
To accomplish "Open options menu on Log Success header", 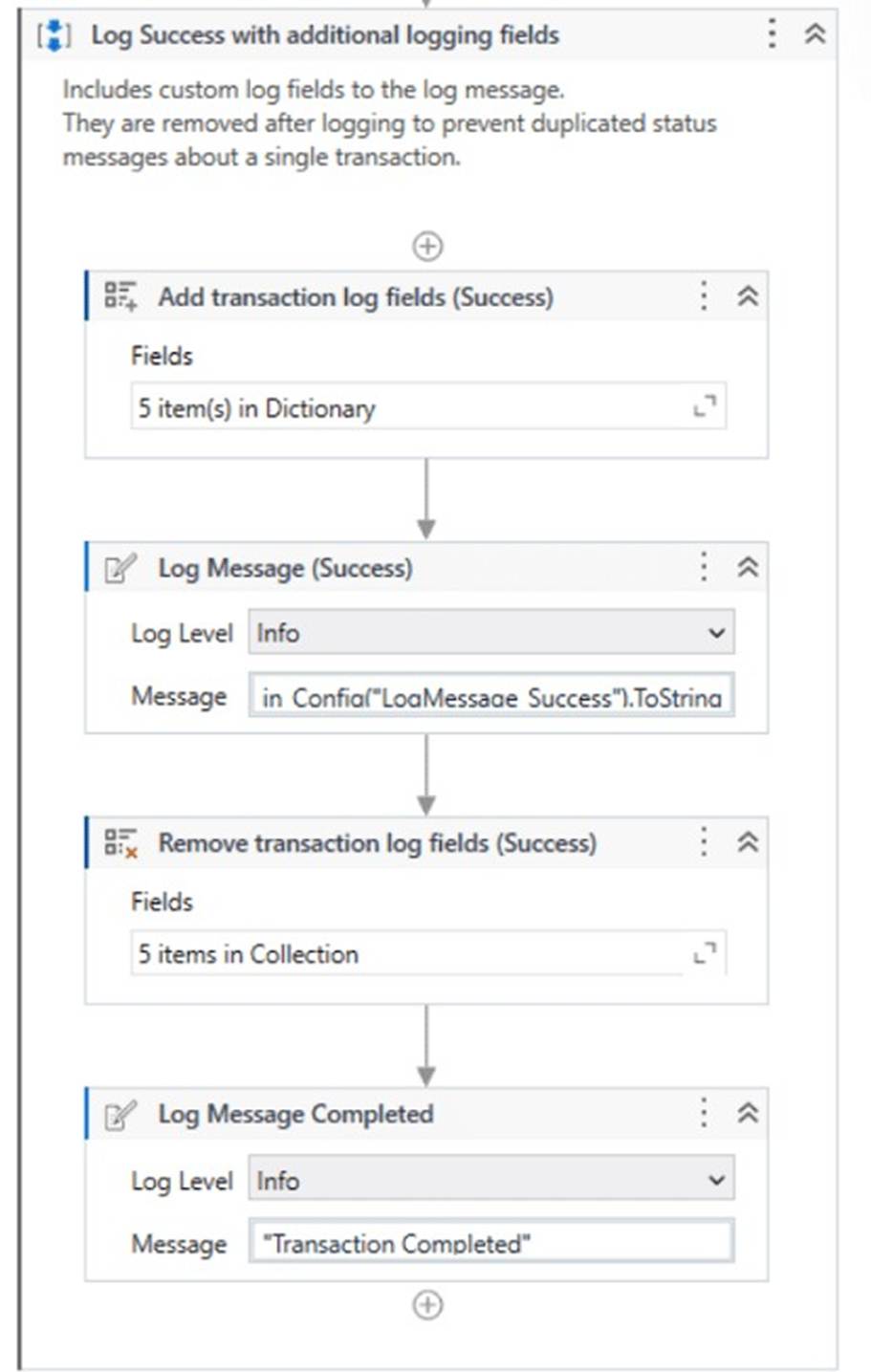I will click(772, 31).
